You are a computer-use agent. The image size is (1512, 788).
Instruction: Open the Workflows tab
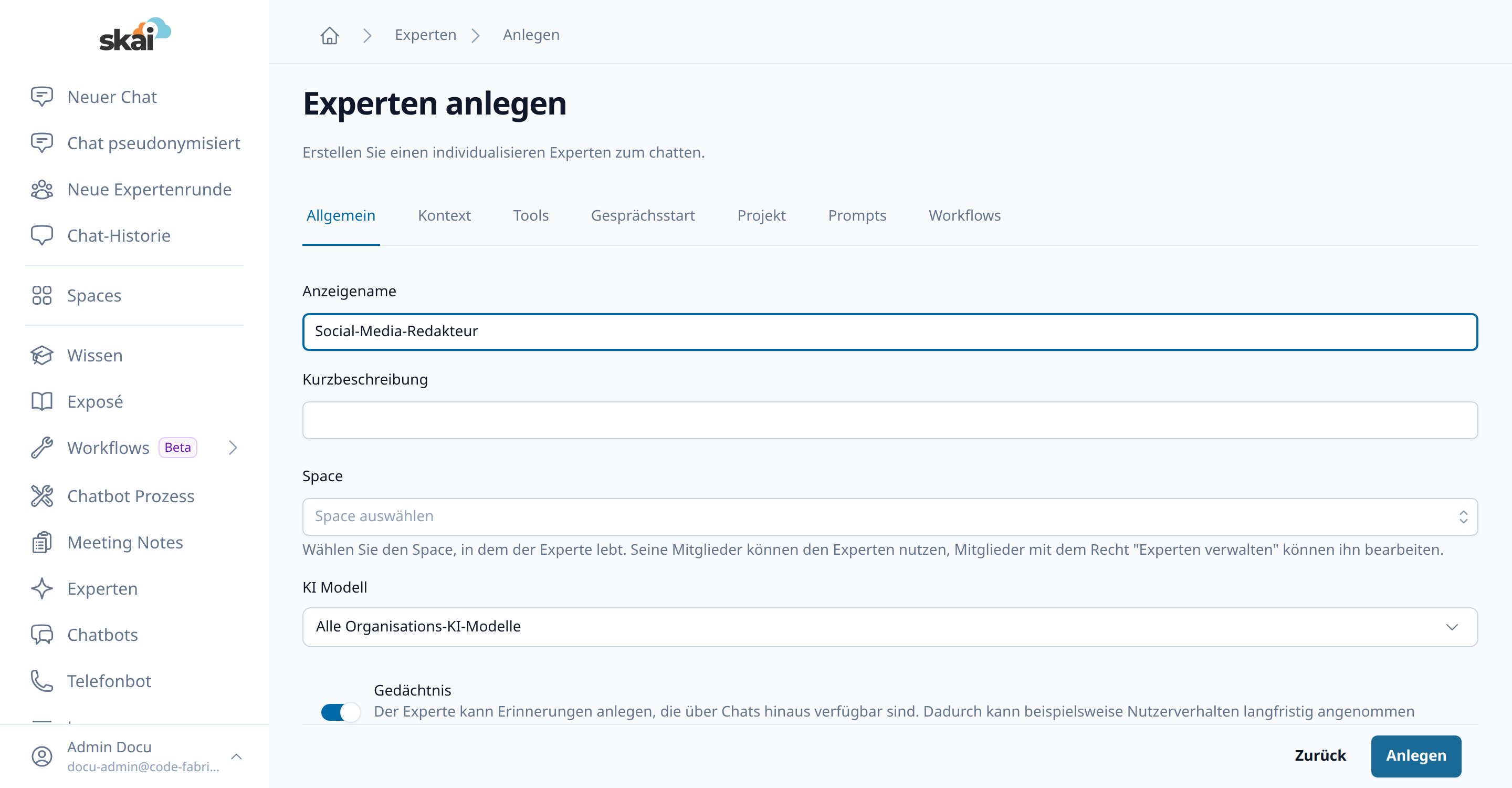click(x=964, y=215)
